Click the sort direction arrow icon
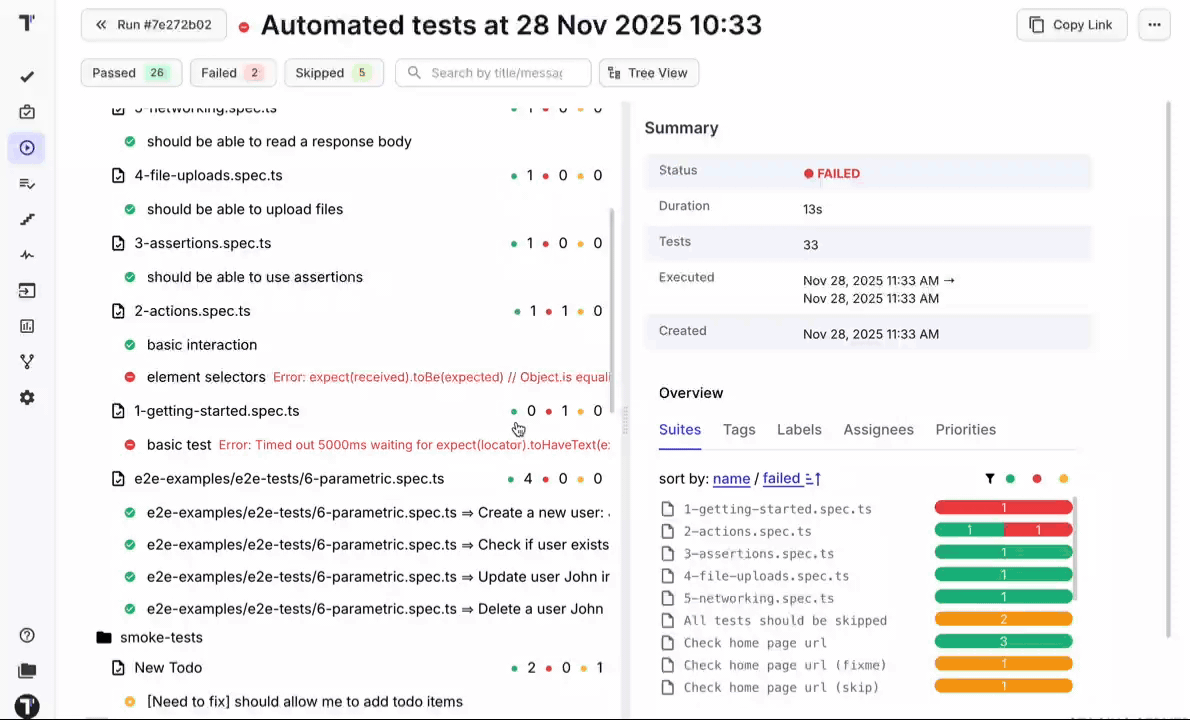Viewport: 1190px width, 720px height. click(x=814, y=479)
